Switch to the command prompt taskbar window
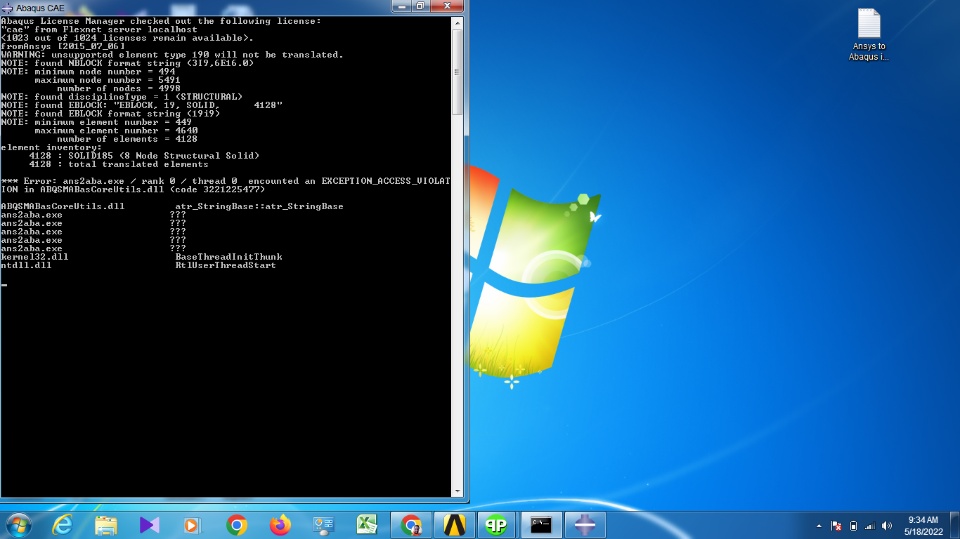This screenshot has height=539, width=960. pyautogui.click(x=541, y=525)
